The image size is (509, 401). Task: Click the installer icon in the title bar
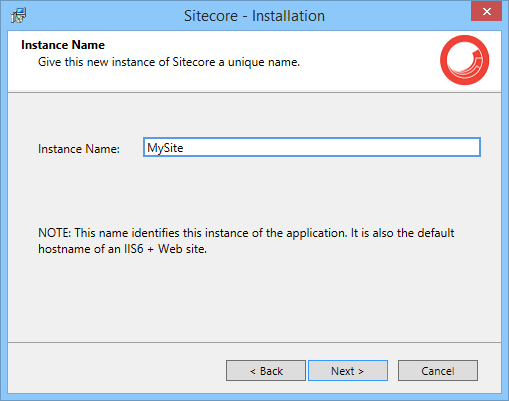tap(18, 15)
